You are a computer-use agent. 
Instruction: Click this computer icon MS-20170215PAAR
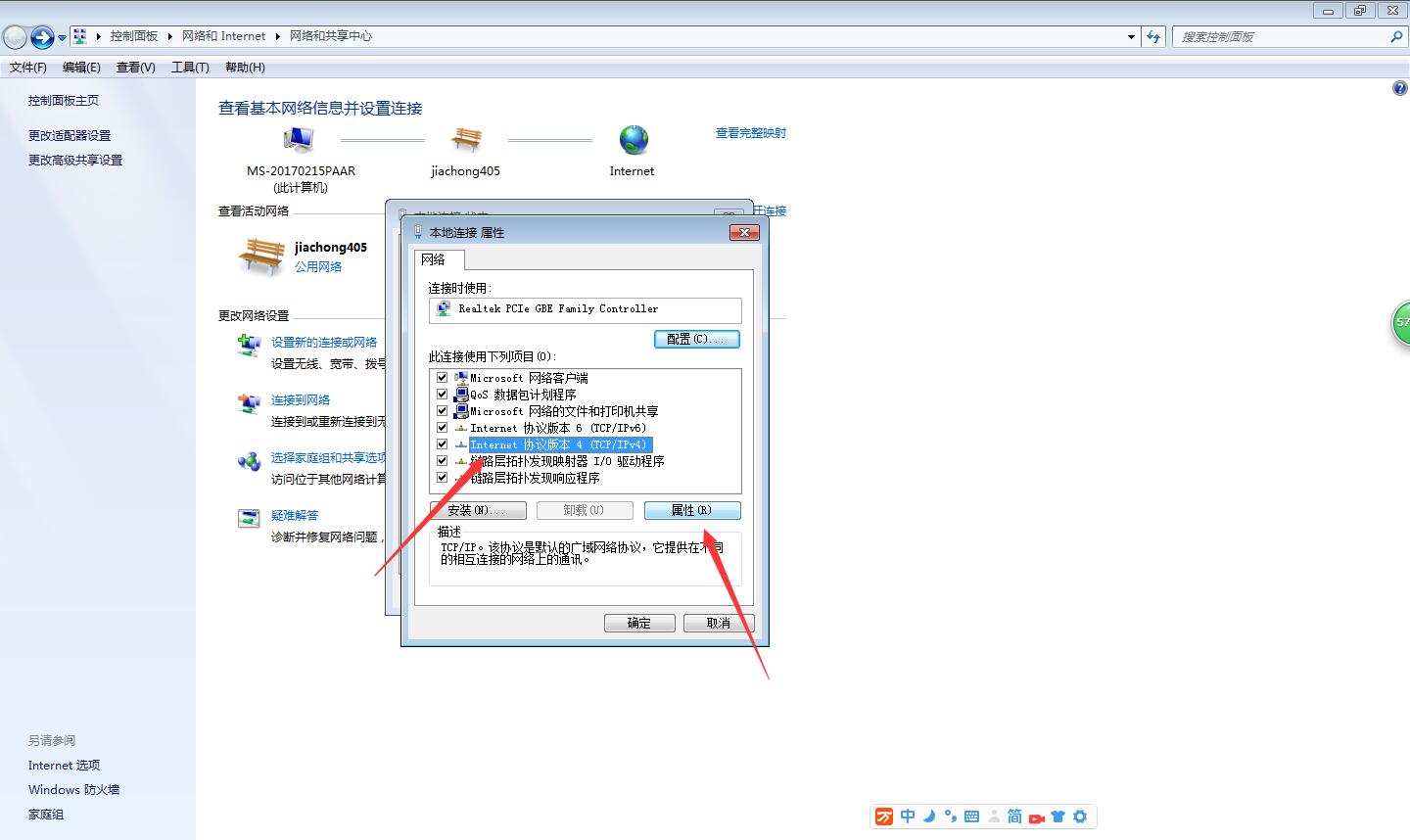(x=300, y=140)
